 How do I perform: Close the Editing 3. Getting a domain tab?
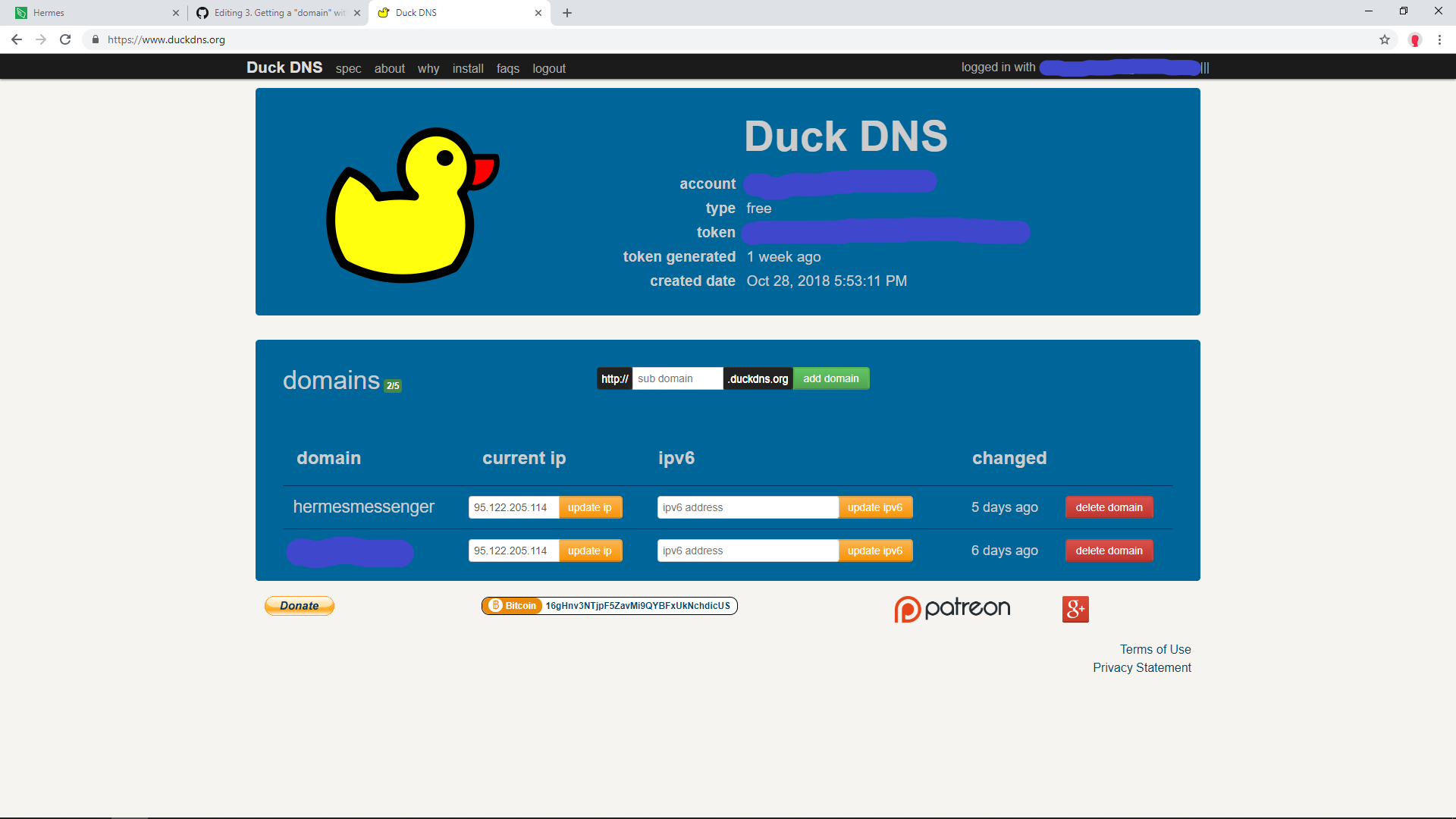pos(357,13)
